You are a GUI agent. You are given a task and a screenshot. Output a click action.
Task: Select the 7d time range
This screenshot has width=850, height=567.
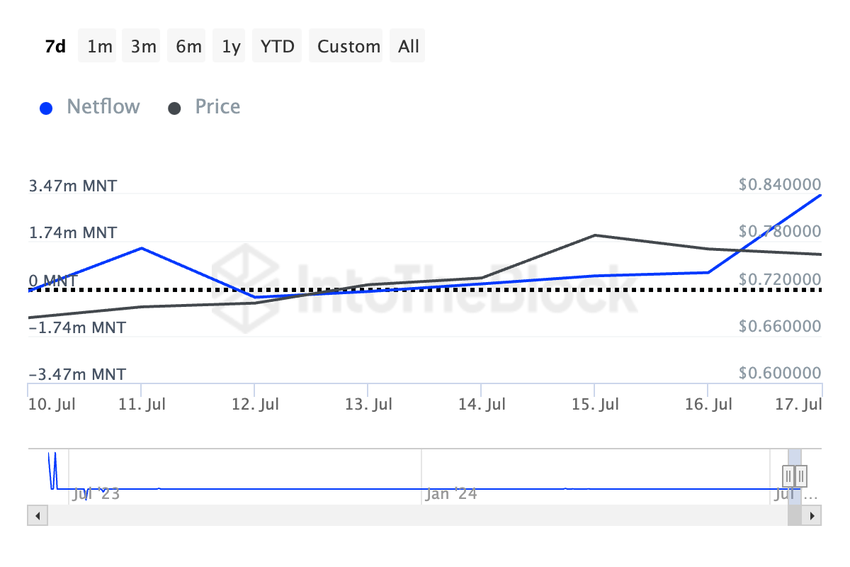[56, 46]
